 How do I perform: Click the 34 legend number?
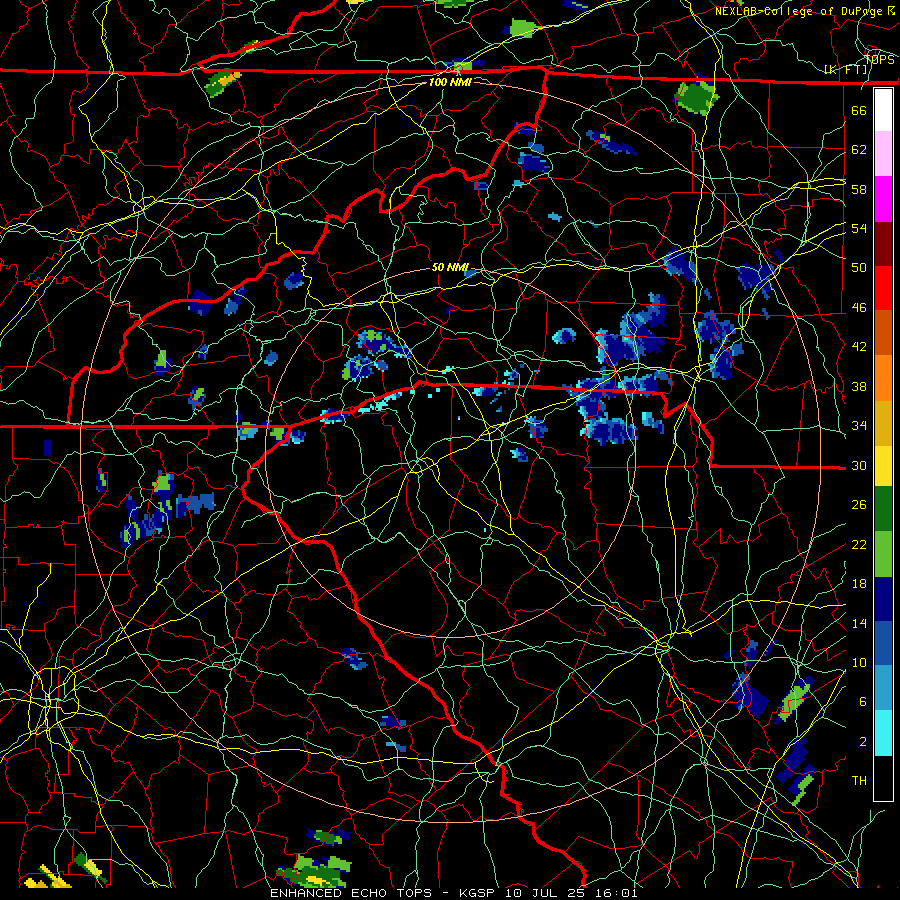tap(859, 426)
